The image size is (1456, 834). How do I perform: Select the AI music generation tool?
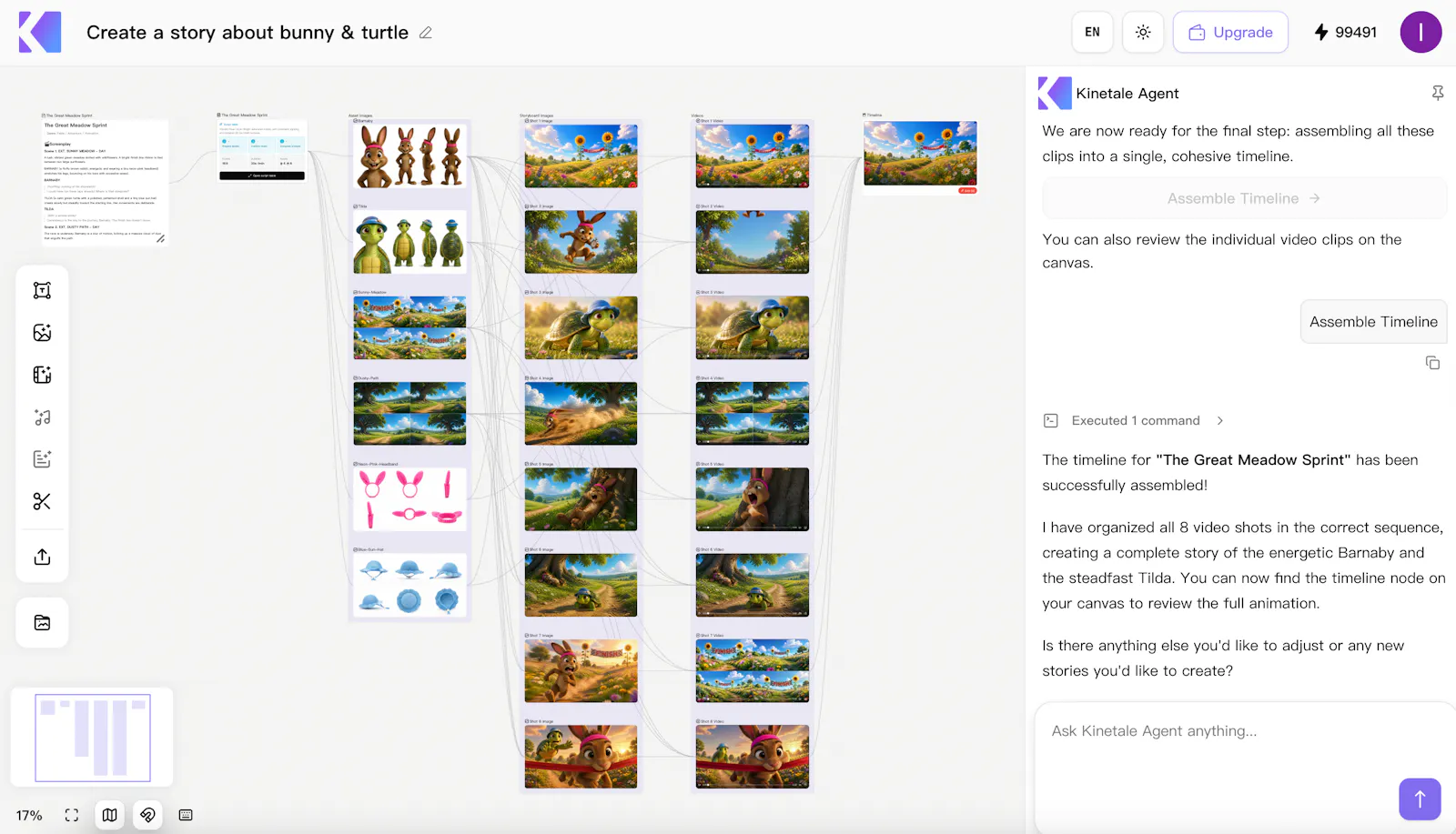pos(42,417)
